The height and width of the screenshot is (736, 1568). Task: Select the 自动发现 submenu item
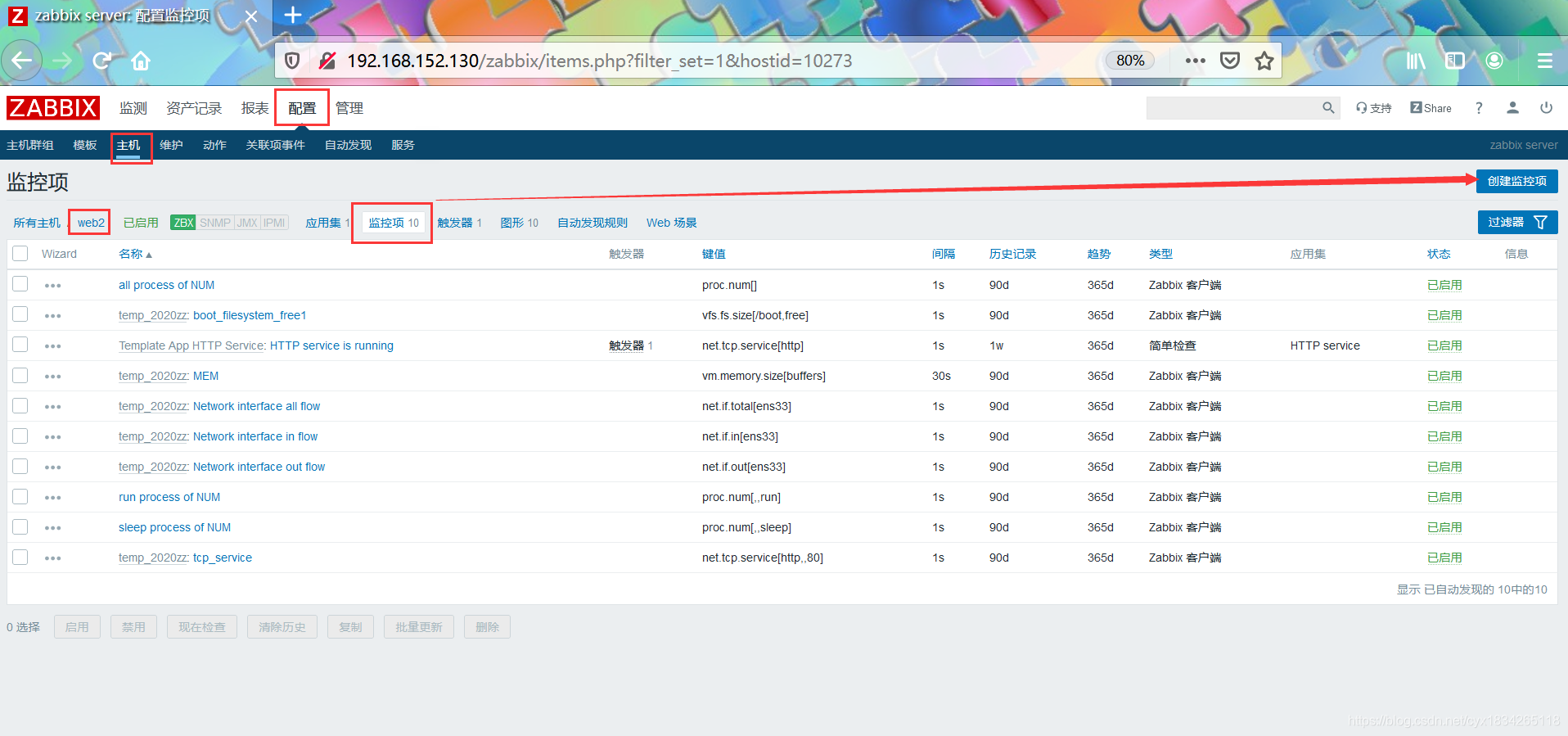(x=348, y=145)
